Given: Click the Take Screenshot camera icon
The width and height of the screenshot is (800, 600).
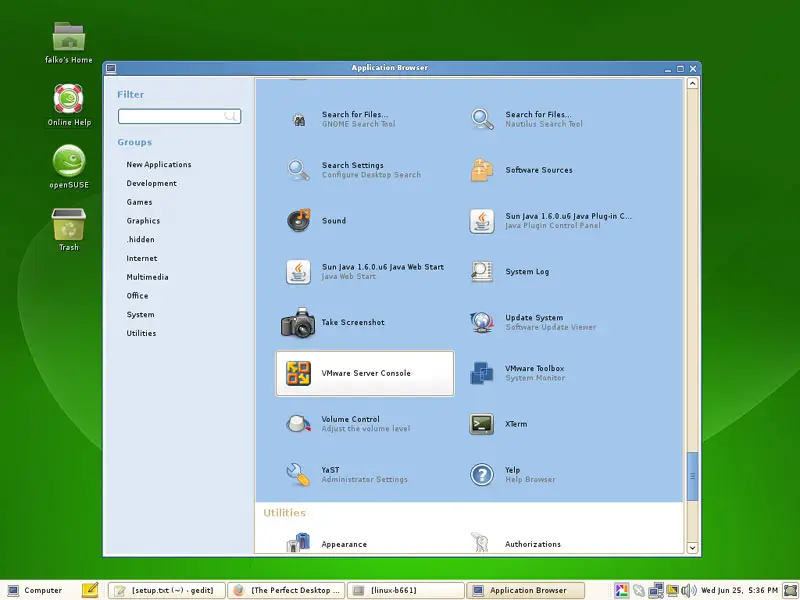Looking at the screenshot, I should tap(298, 322).
